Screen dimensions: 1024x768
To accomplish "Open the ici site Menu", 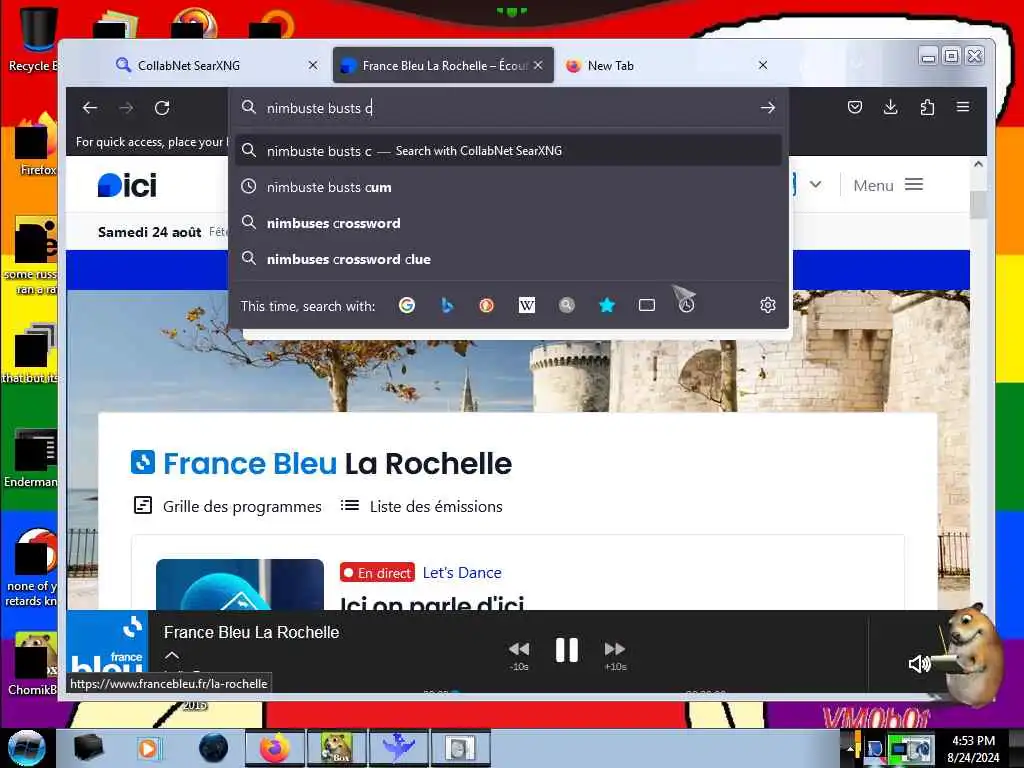I will tap(888, 185).
